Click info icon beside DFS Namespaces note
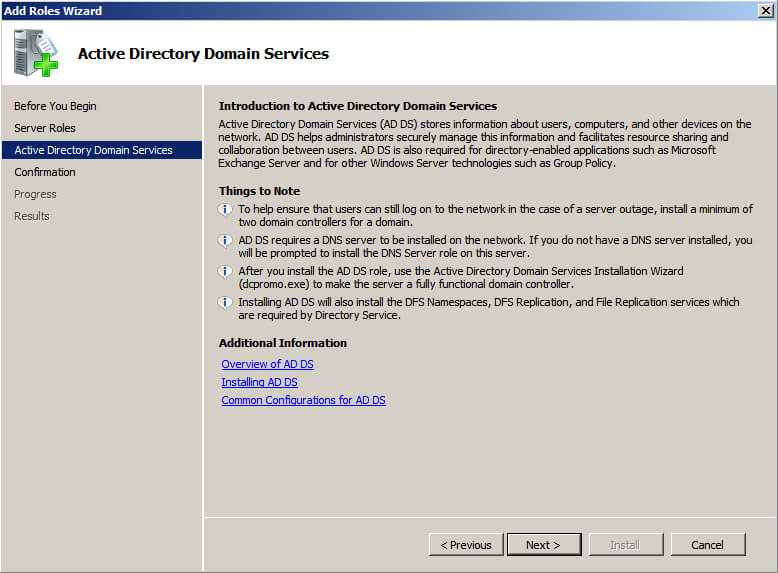Viewport: 778px width, 573px height. pos(225,302)
